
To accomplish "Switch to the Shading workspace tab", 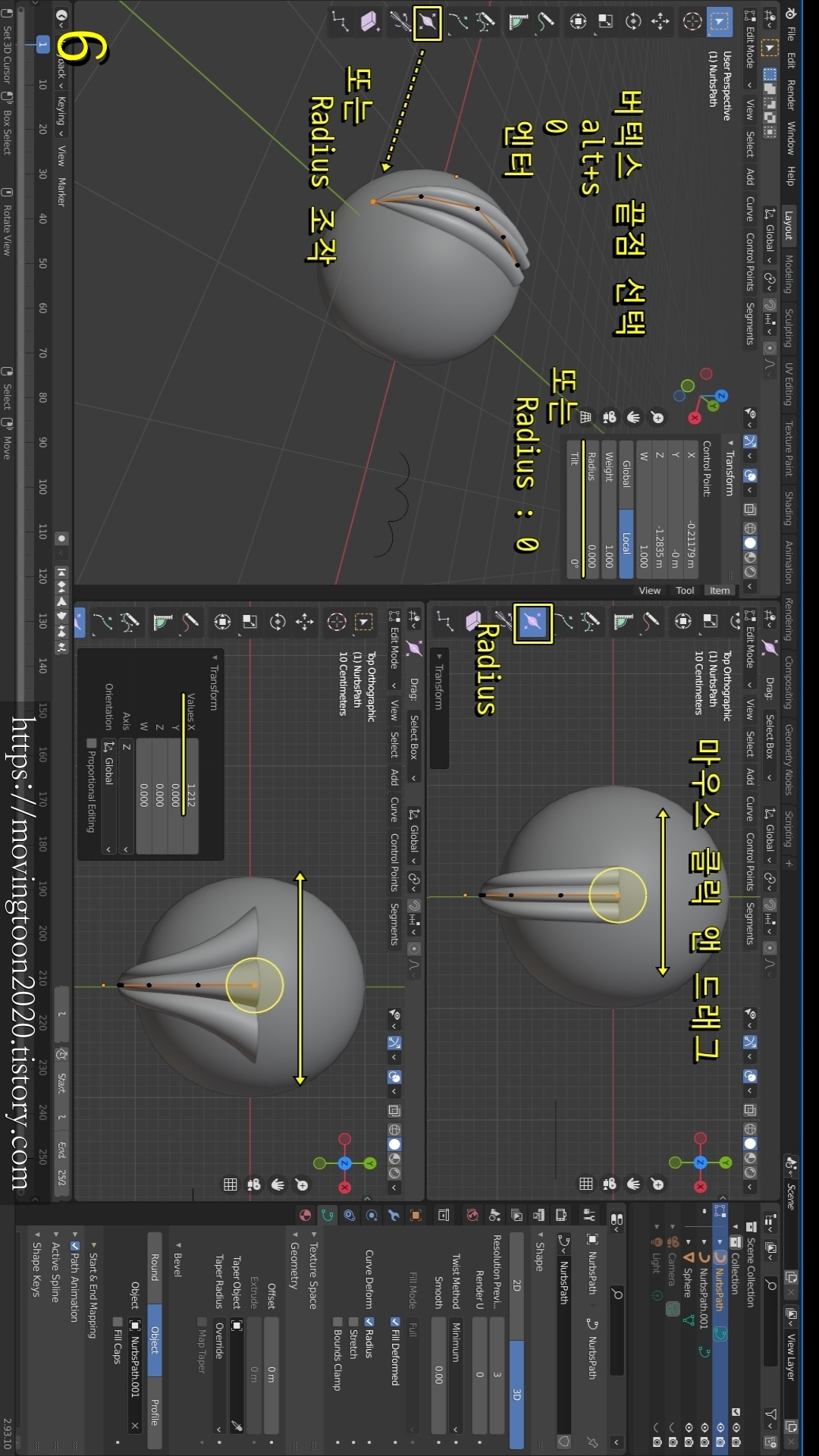I will click(x=789, y=508).
